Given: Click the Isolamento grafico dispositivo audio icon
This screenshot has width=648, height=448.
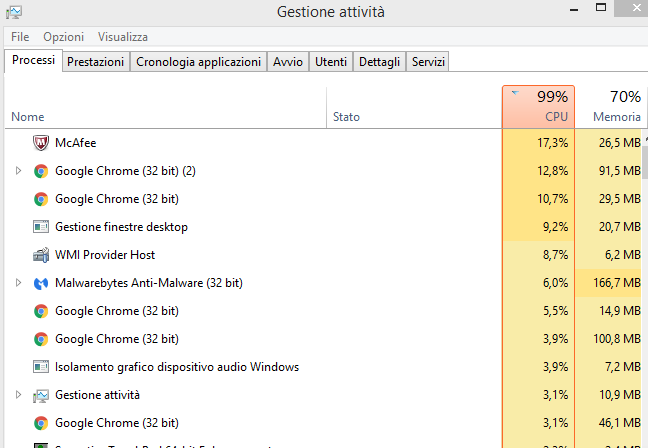Looking at the screenshot, I should pos(41,367).
